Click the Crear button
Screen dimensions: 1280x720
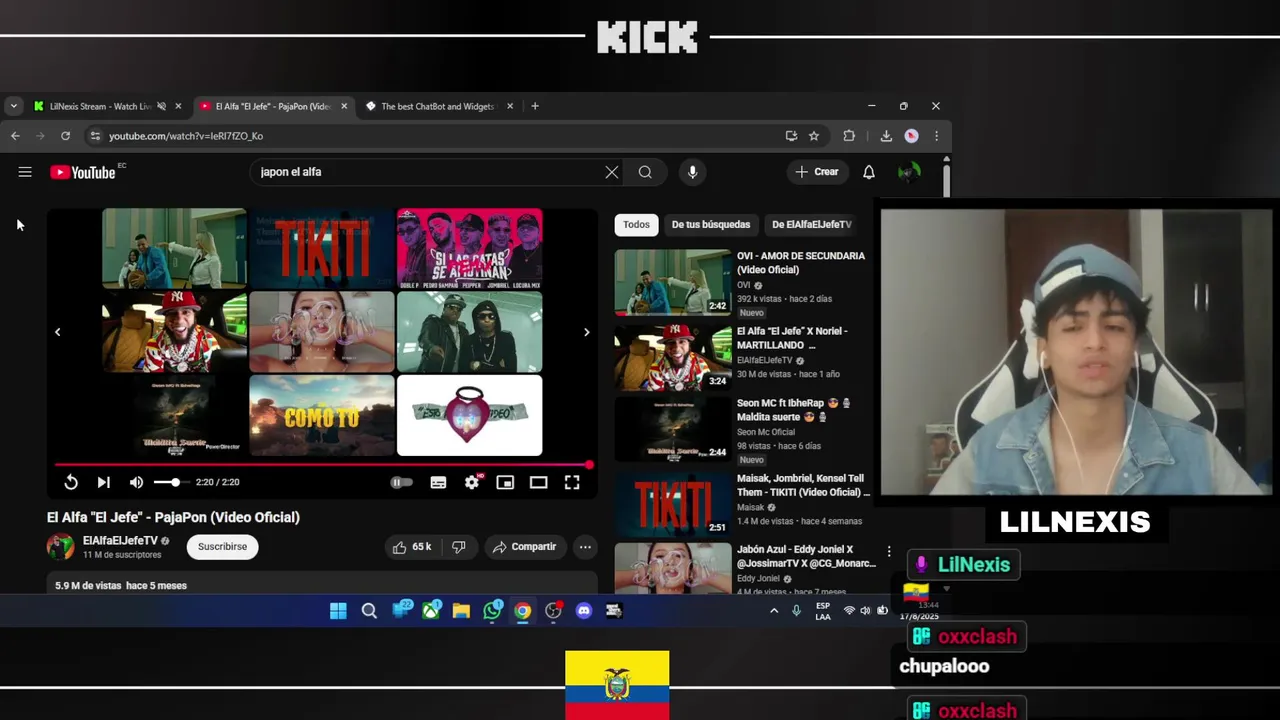[817, 172]
